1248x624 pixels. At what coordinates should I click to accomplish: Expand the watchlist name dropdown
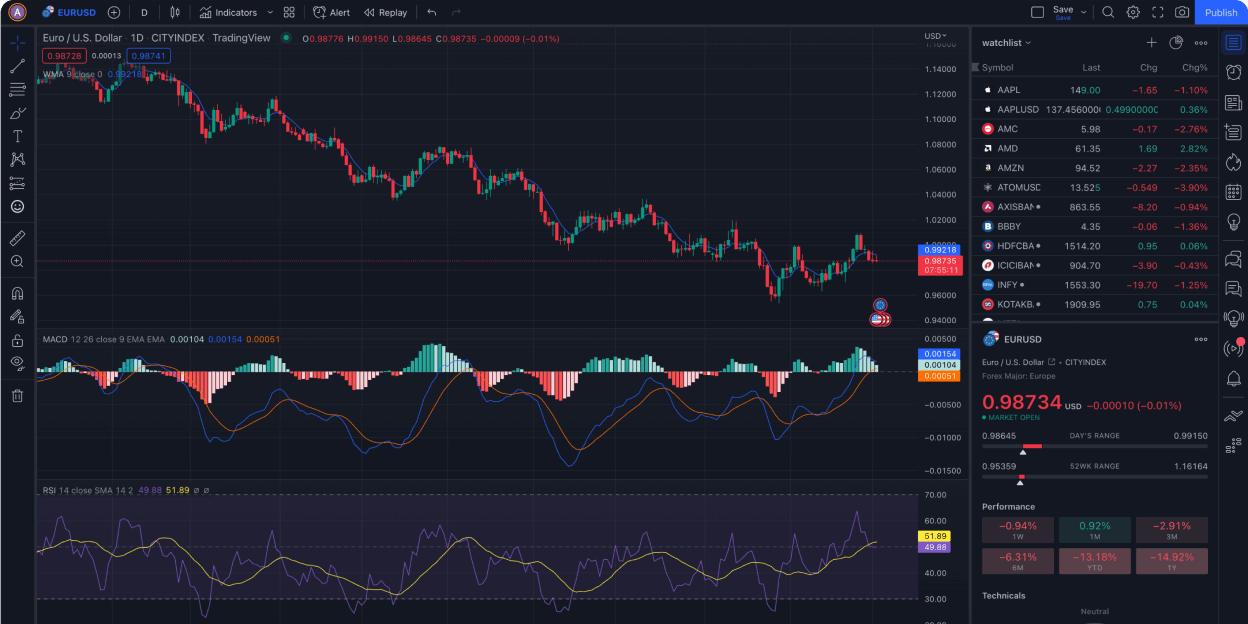click(1007, 43)
